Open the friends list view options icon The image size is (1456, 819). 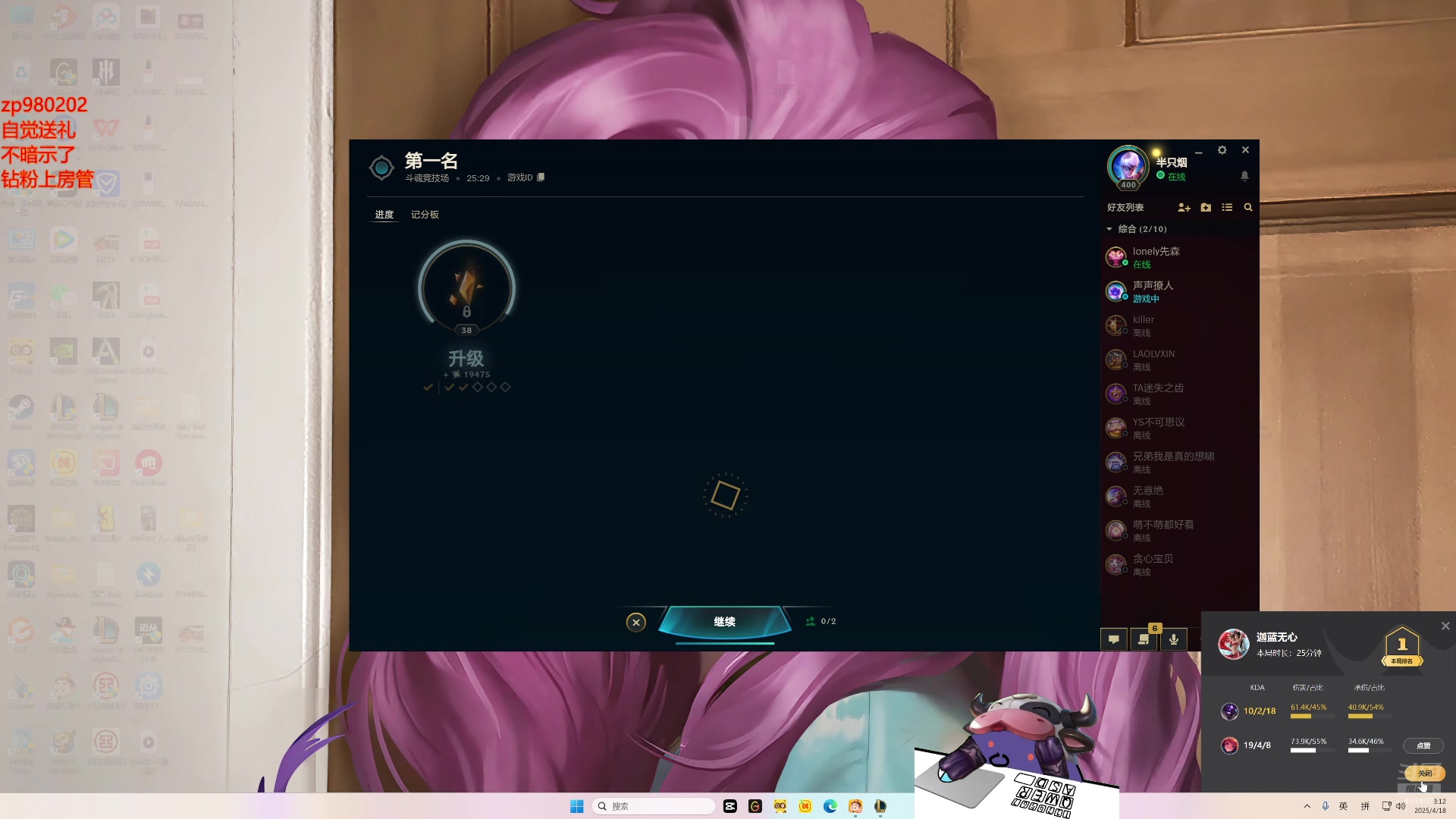(1227, 207)
